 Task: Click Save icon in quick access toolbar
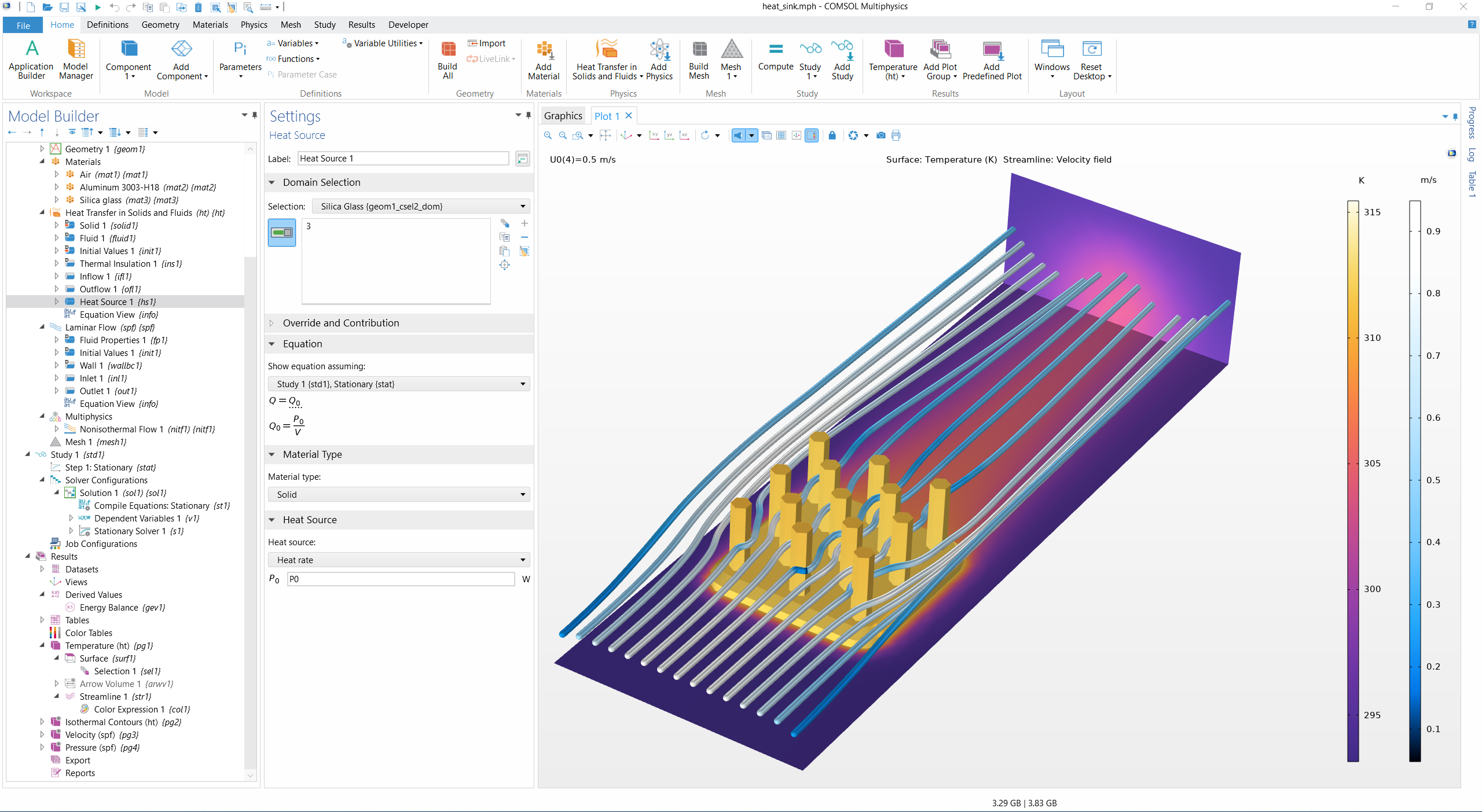(x=64, y=7)
